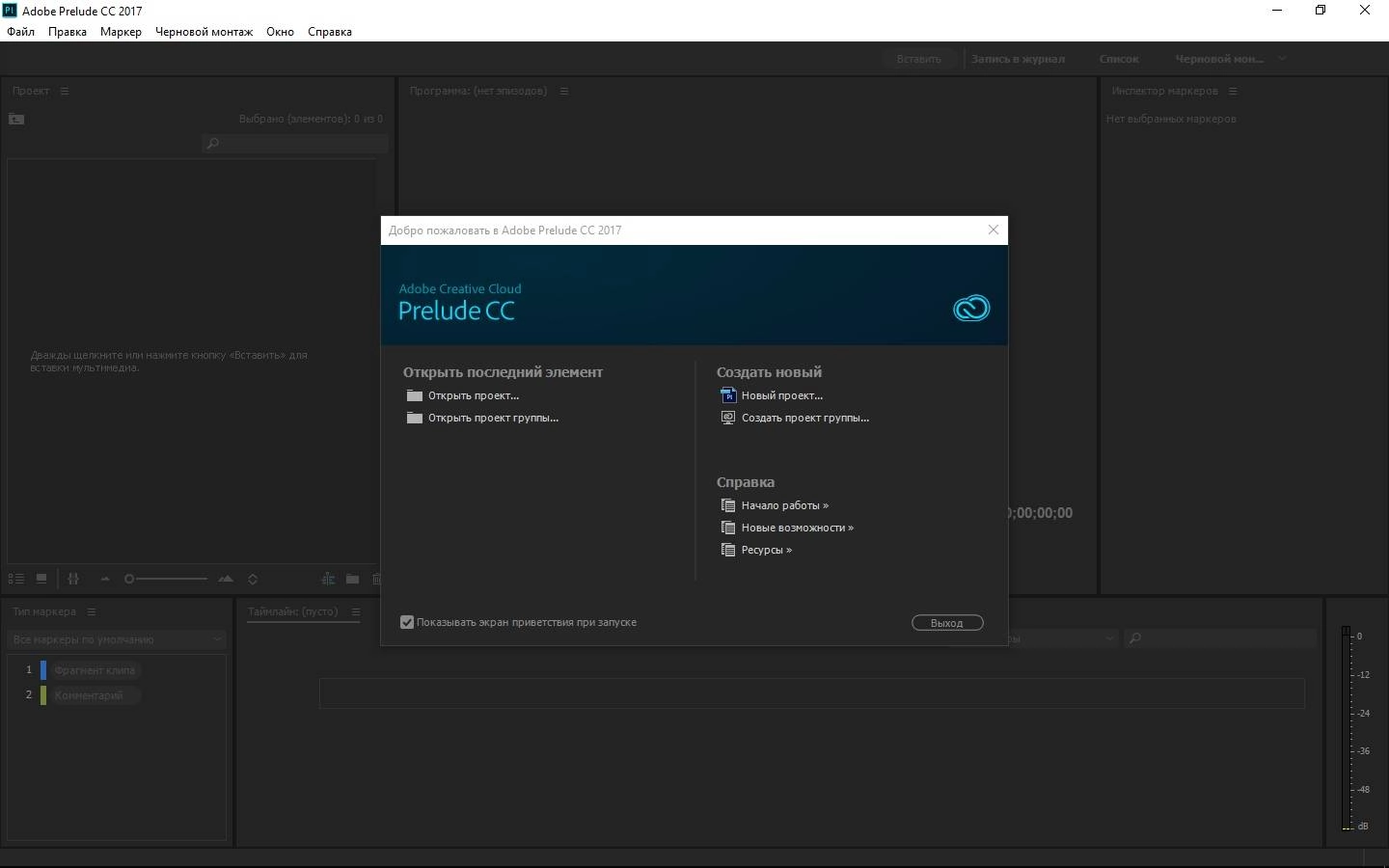
Task: Click the blue swatch of marker 1
Action: (x=43, y=670)
